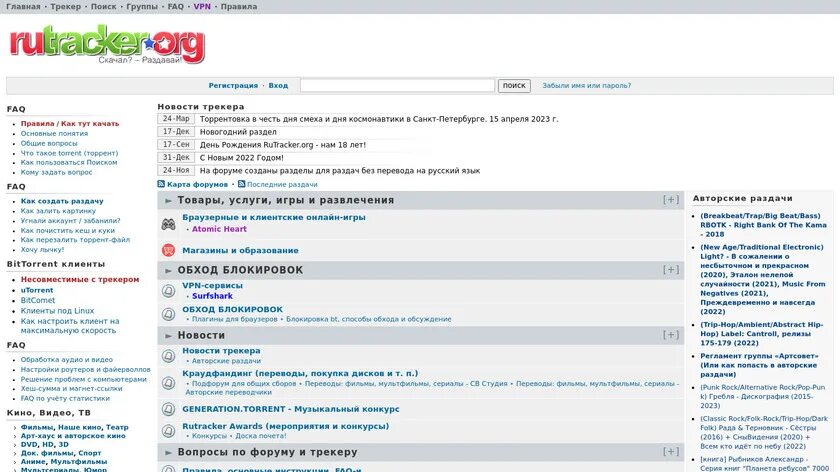Open Плагины для браузеров subforum
Viewport: 840px width, 472px height.
[x=235, y=319]
